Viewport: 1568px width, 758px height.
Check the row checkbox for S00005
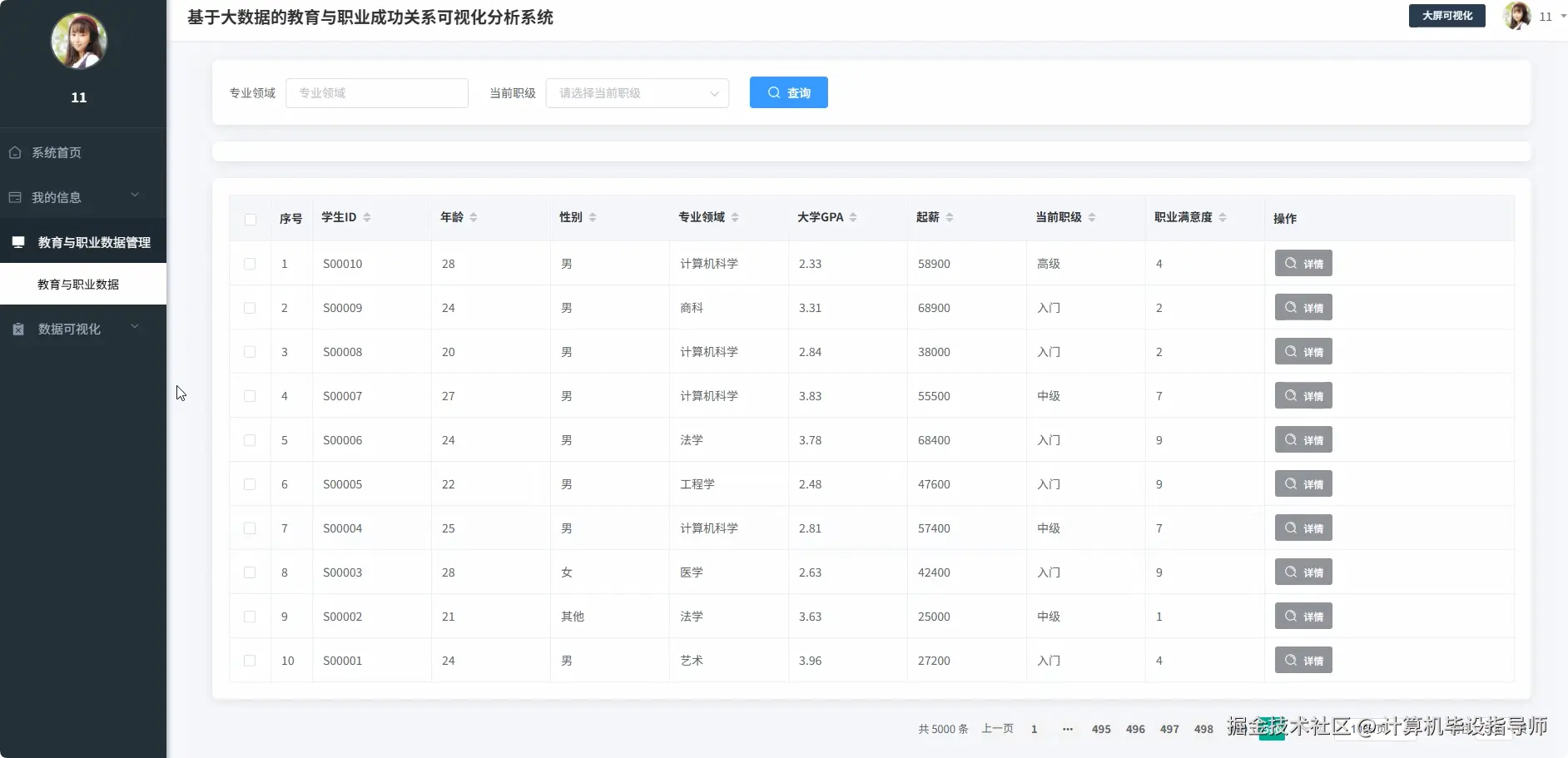pyautogui.click(x=250, y=484)
